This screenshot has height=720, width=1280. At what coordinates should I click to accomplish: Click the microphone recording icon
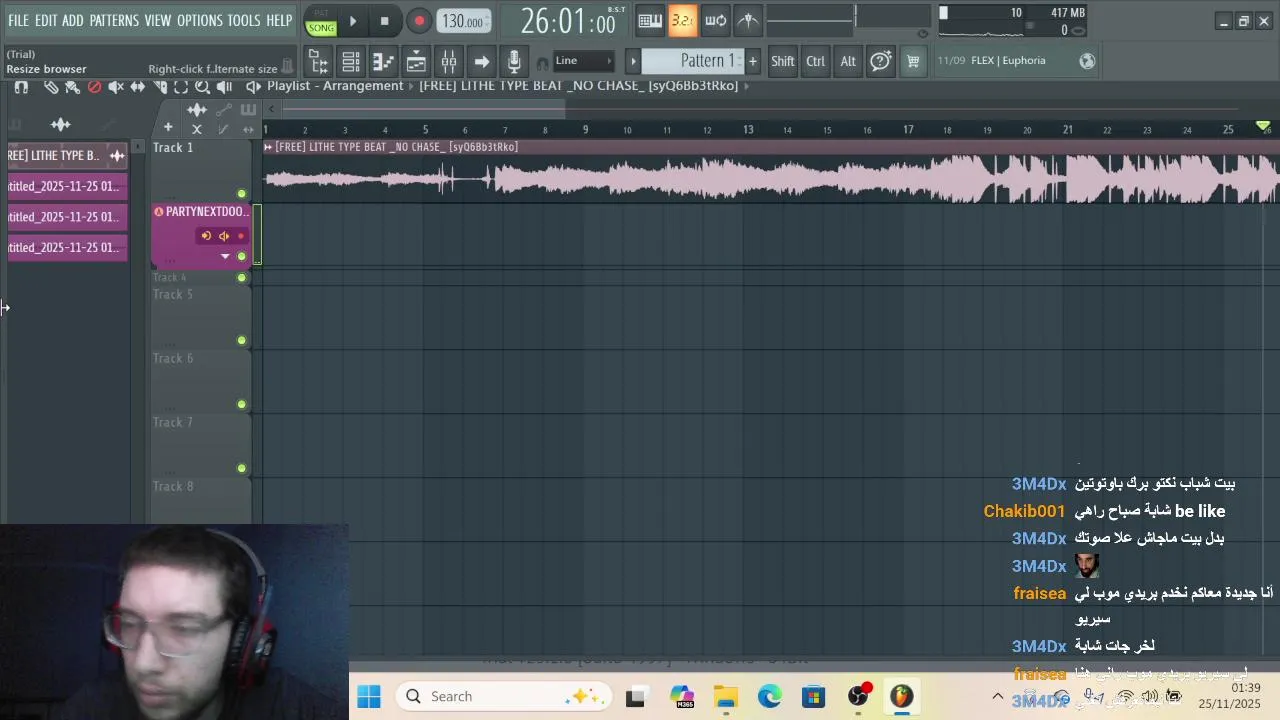point(514,62)
